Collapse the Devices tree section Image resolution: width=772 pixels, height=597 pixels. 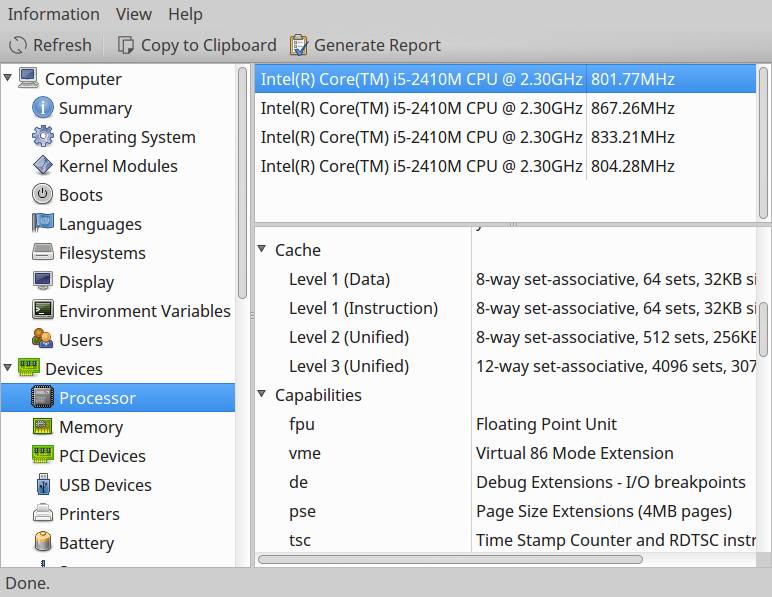click(x=7, y=368)
